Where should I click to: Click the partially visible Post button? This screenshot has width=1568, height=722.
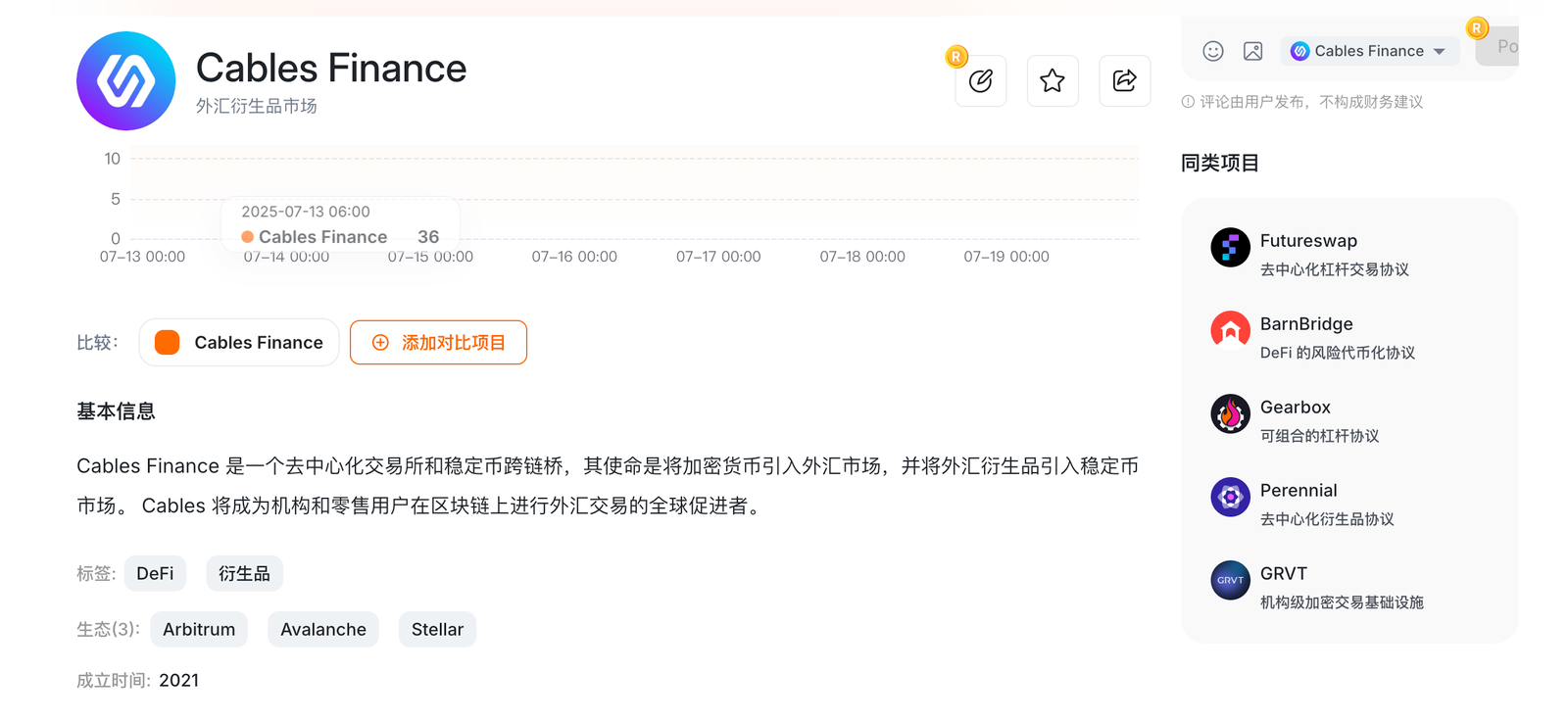[x=1497, y=46]
